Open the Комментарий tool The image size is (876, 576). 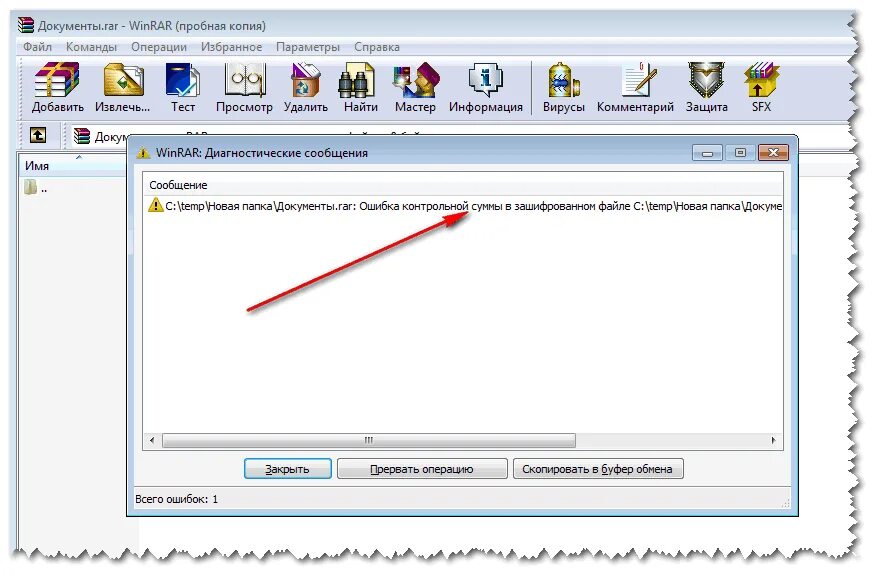635,88
